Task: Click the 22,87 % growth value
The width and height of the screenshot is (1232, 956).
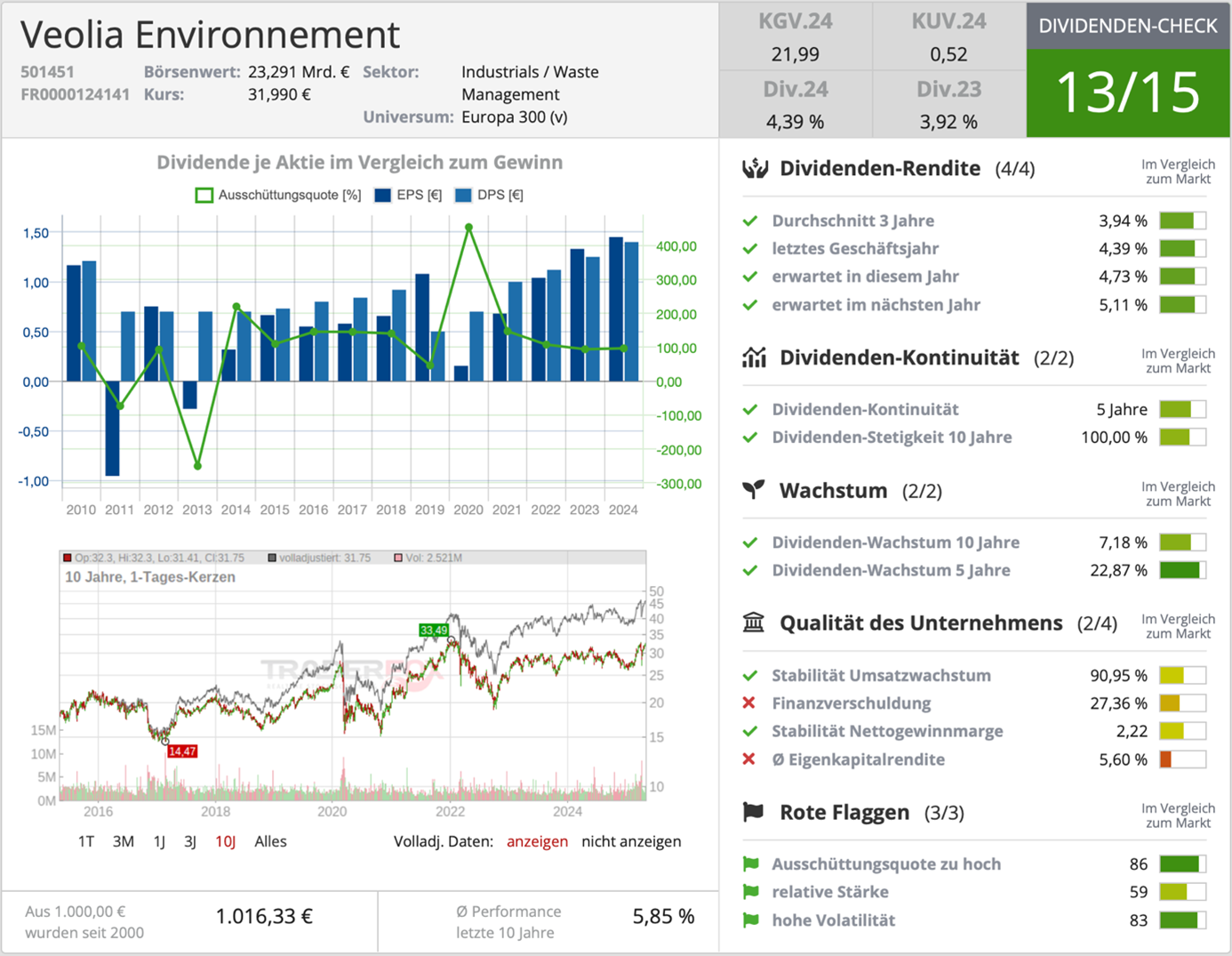Action: [x=1118, y=570]
